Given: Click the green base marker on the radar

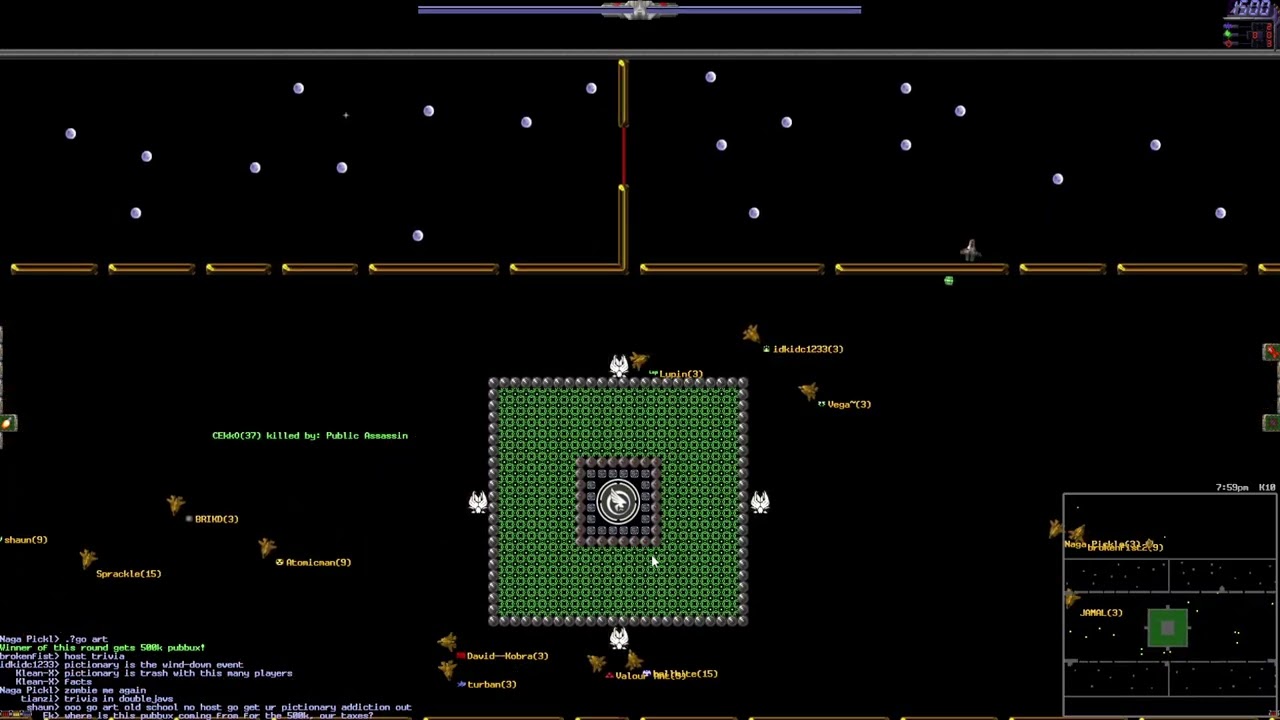Looking at the screenshot, I should 1167,629.
